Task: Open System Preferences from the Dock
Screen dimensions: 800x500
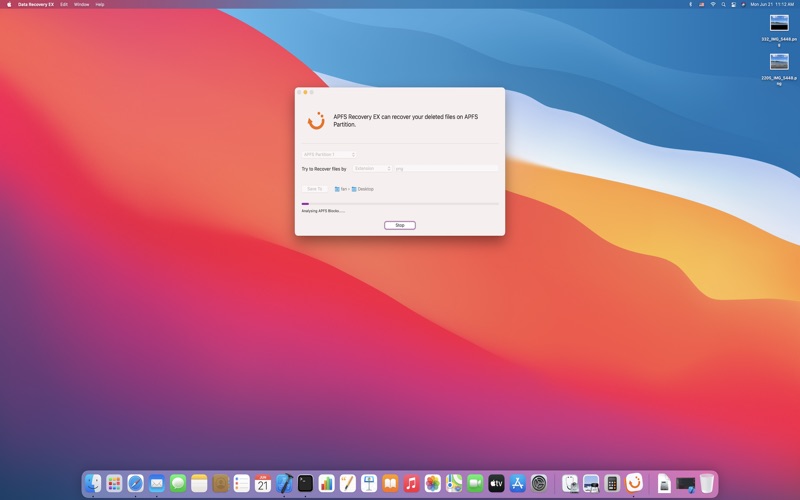Action: click(539, 483)
